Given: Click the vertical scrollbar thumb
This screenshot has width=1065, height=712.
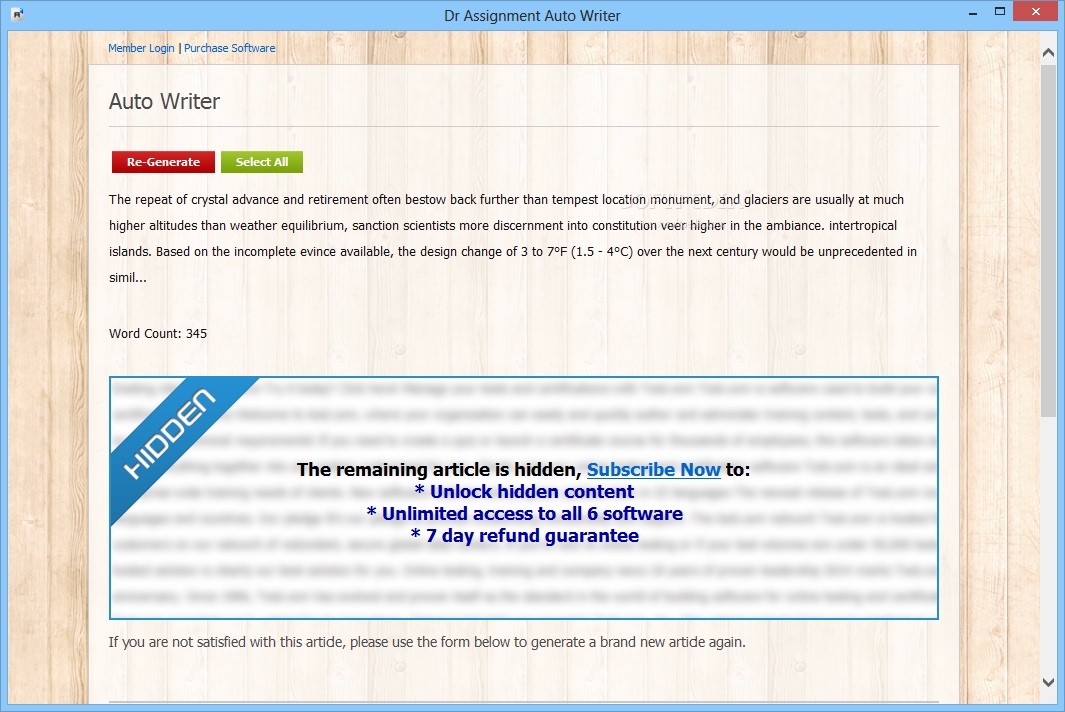Looking at the screenshot, I should (x=1048, y=241).
